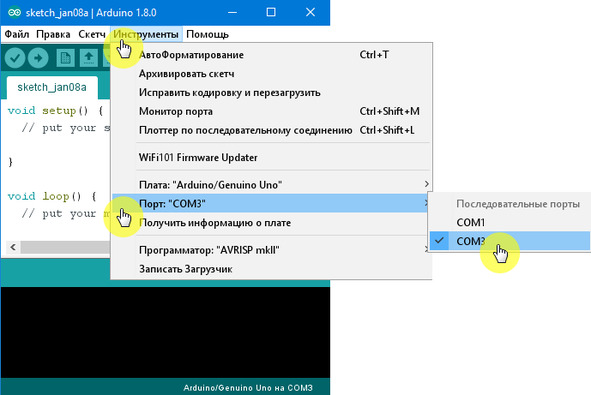
Task: Open Монитор порта
Action: click(x=271, y=111)
